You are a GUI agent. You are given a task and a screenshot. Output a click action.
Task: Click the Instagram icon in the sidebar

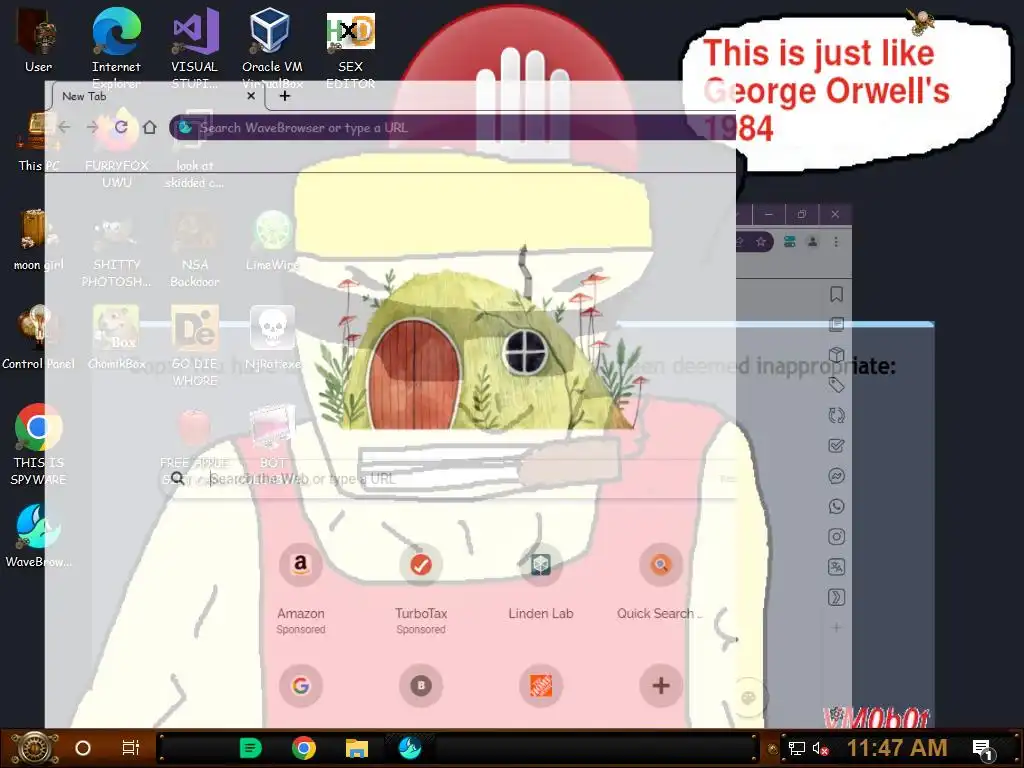coord(837,537)
